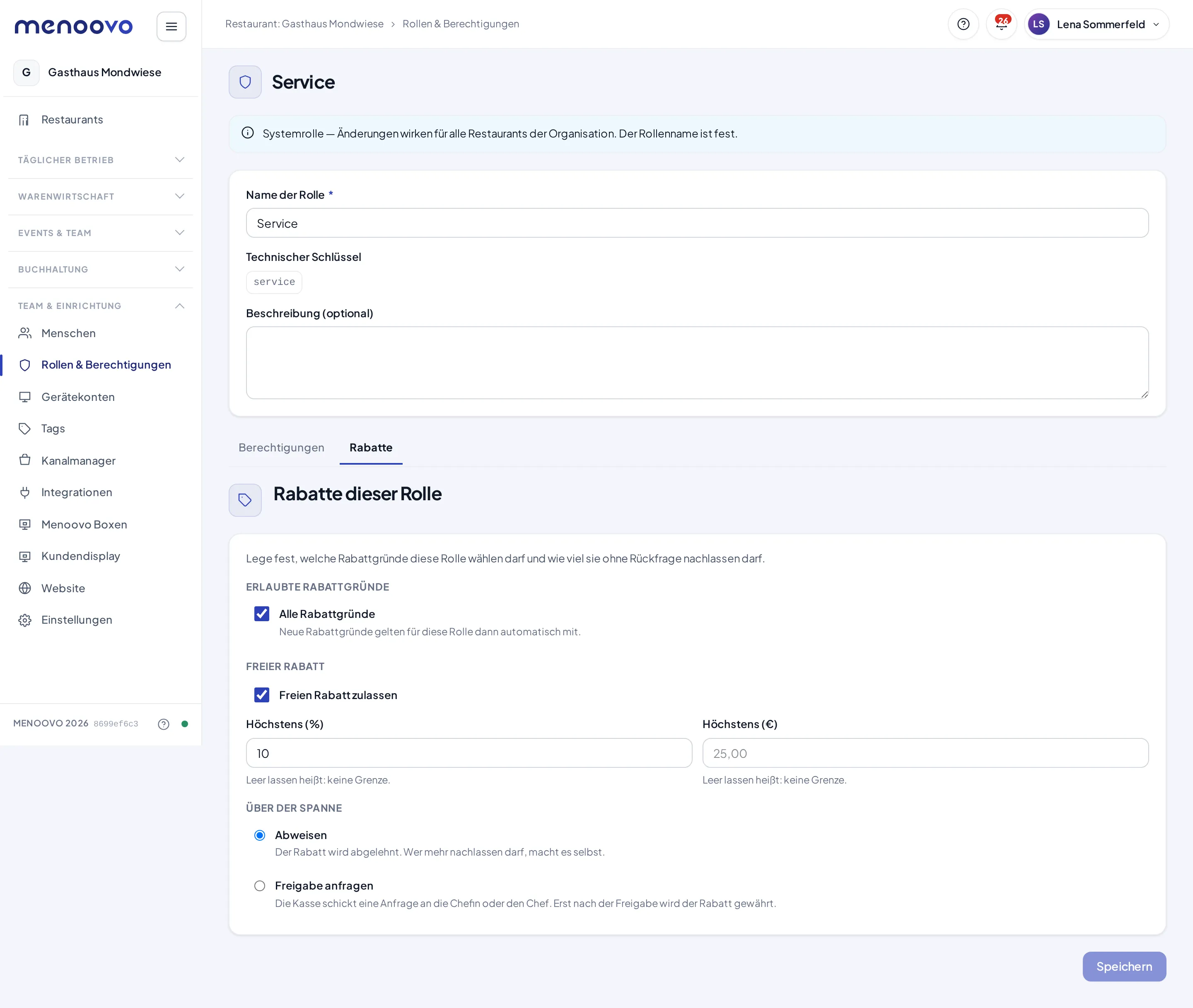1193x1008 pixels.
Task: Open Gerätekonten via its monitor icon
Action: pyautogui.click(x=24, y=397)
